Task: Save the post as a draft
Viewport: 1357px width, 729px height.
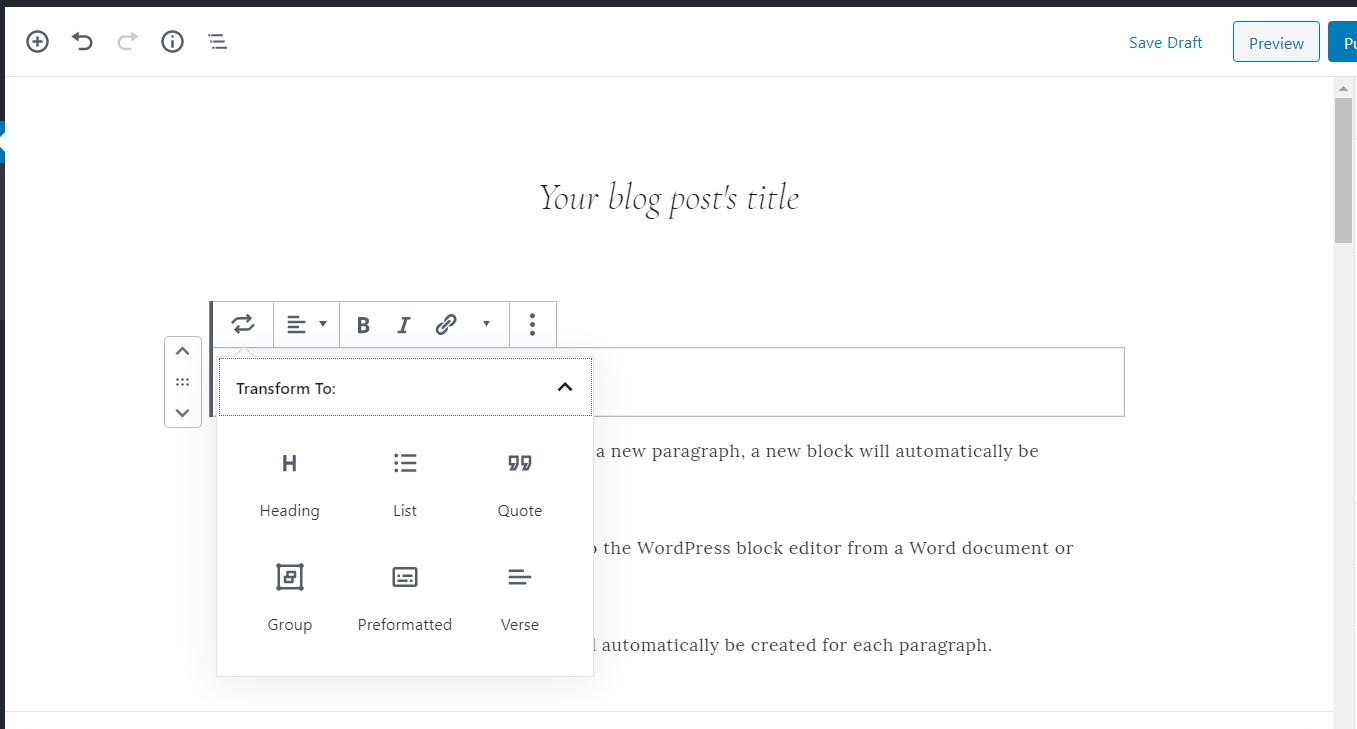Action: coord(1165,42)
